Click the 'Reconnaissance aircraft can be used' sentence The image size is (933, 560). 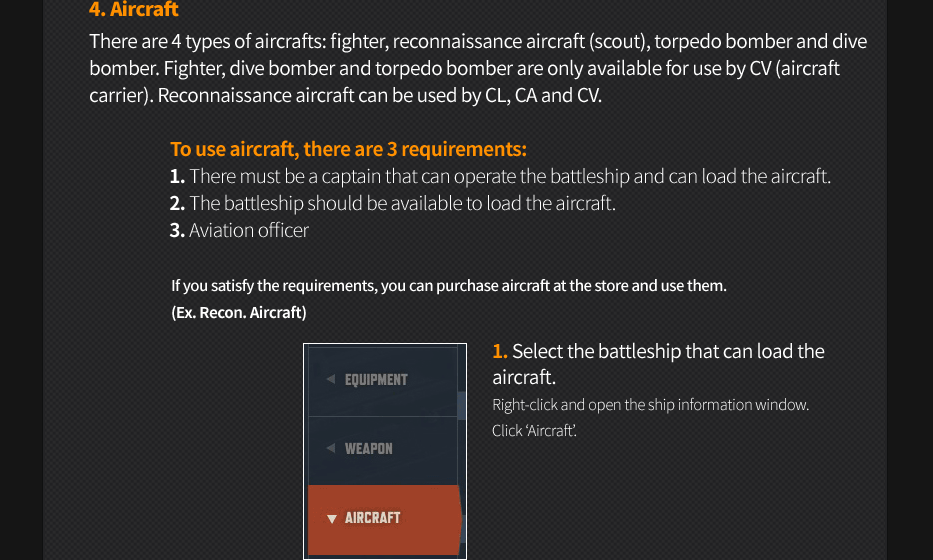pos(380,97)
